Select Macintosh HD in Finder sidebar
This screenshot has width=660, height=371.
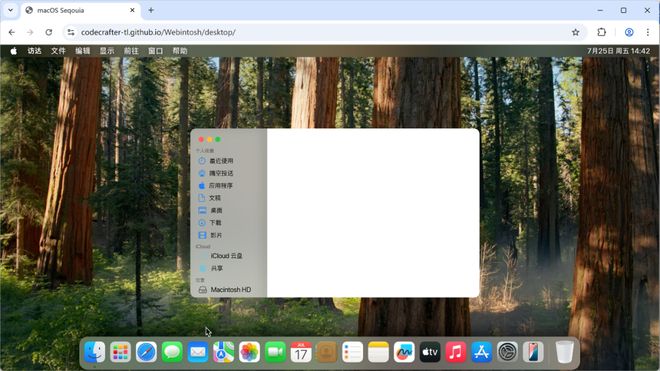click(229, 290)
